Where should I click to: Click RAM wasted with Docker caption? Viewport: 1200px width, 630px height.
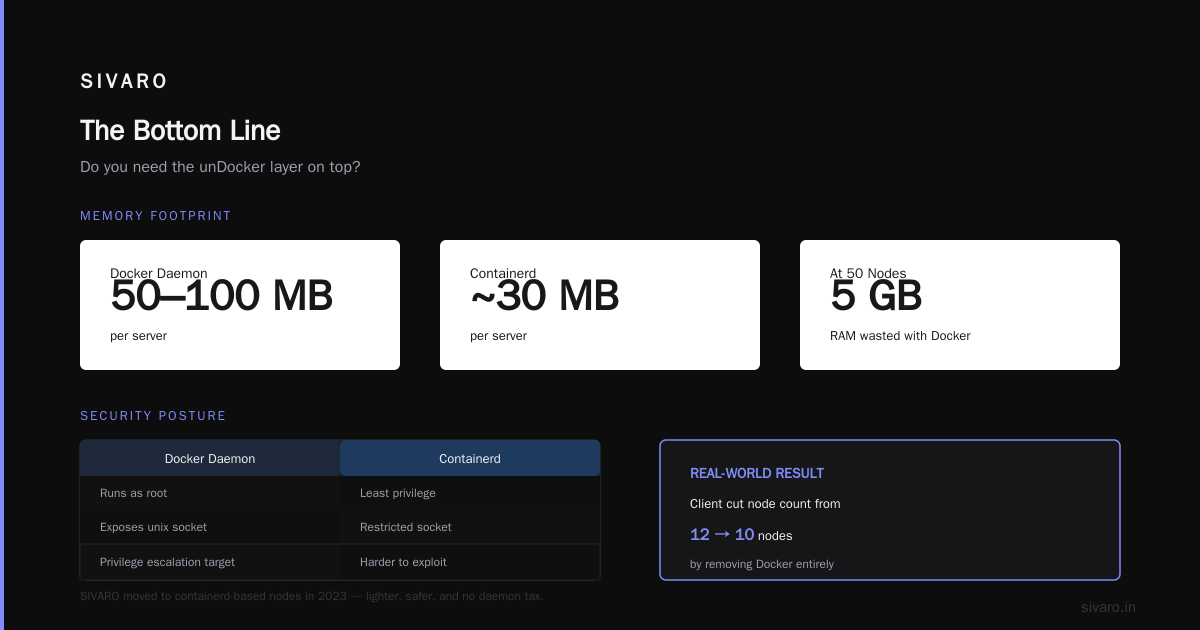(x=900, y=336)
